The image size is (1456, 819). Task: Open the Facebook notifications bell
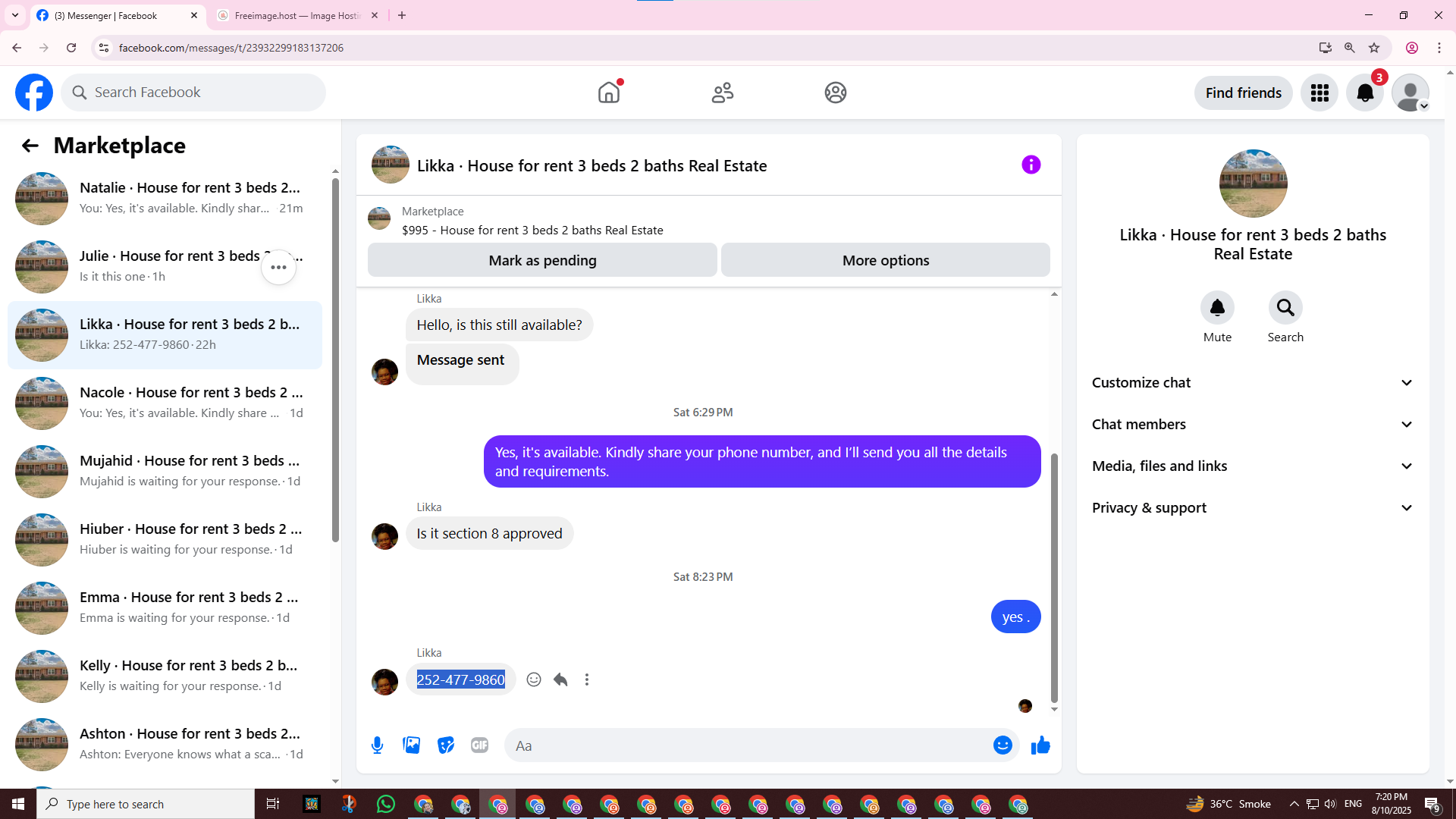point(1365,93)
